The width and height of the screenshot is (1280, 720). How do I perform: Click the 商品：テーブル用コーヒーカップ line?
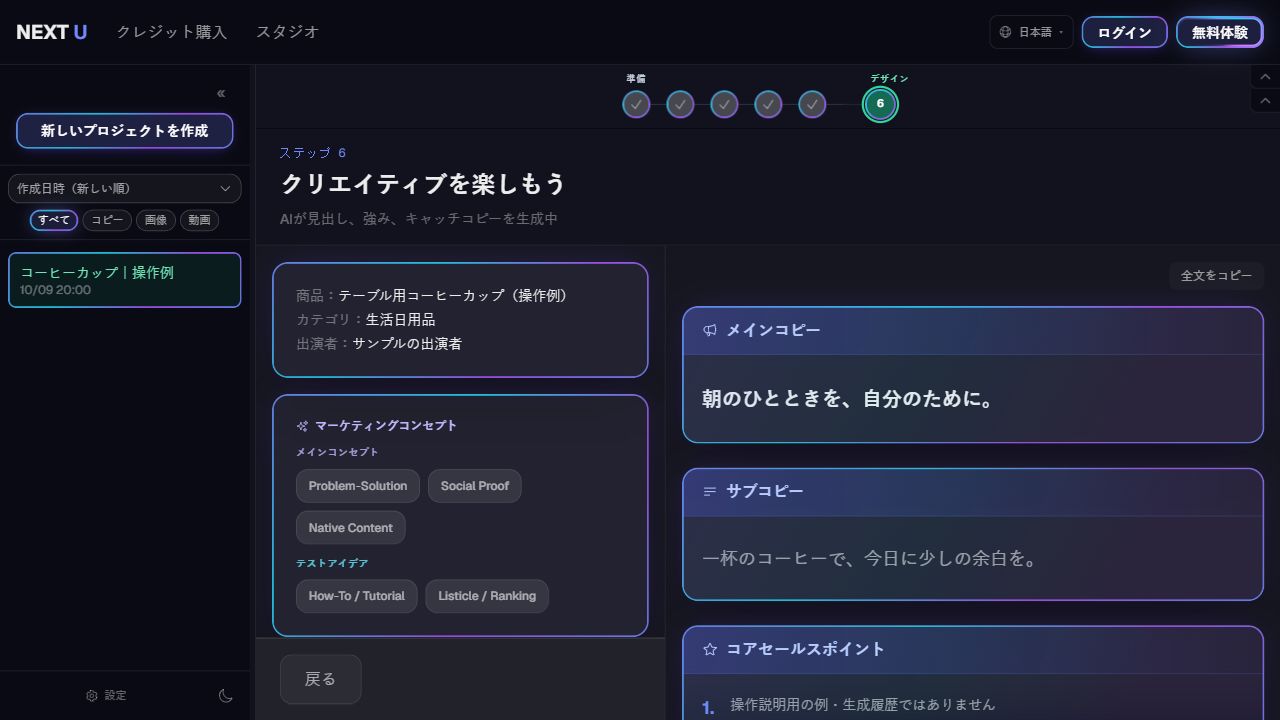432,296
